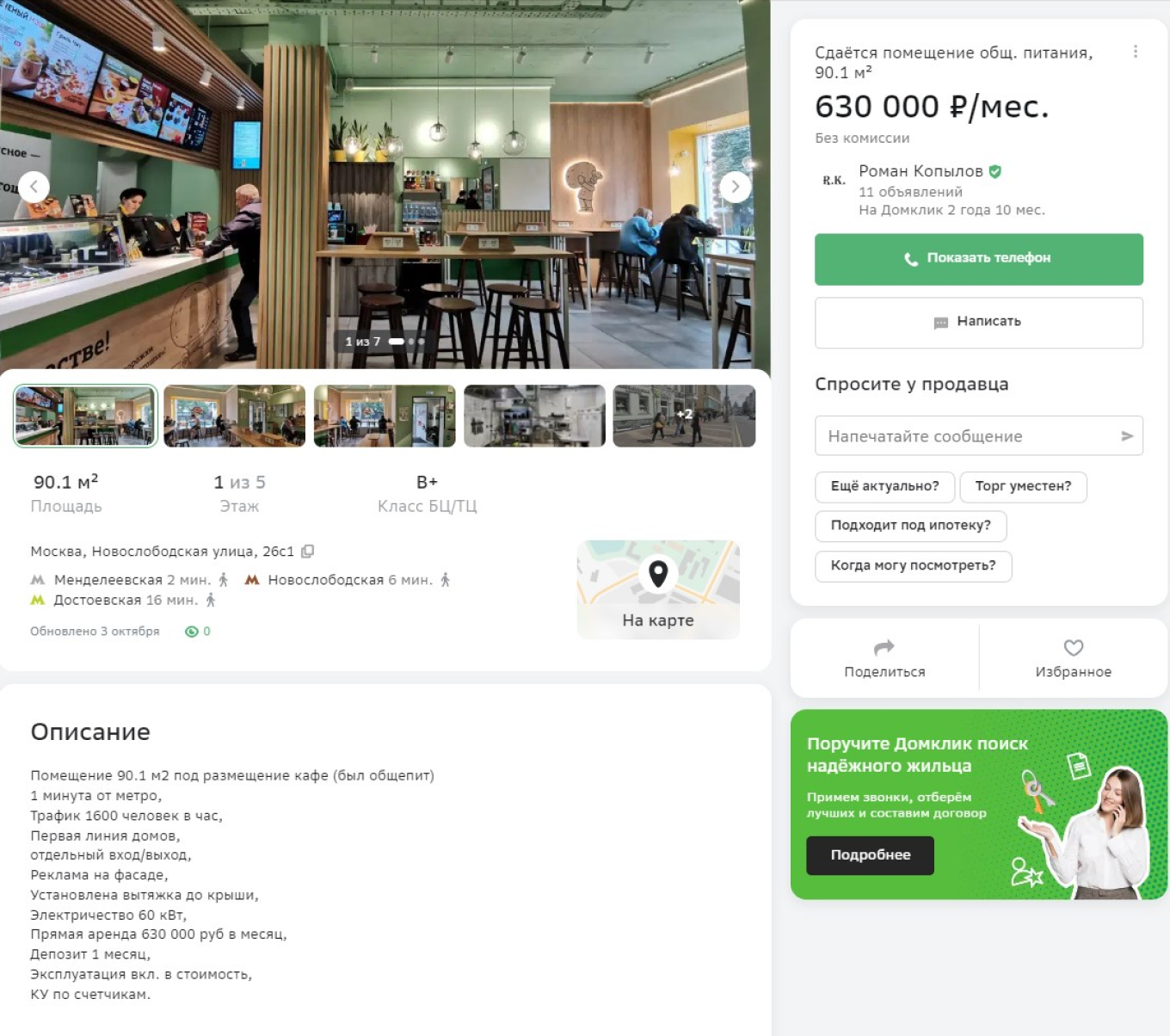Pick the Подходит под ипотеку? question
Viewport: 1170px width, 1036px height.
911,526
